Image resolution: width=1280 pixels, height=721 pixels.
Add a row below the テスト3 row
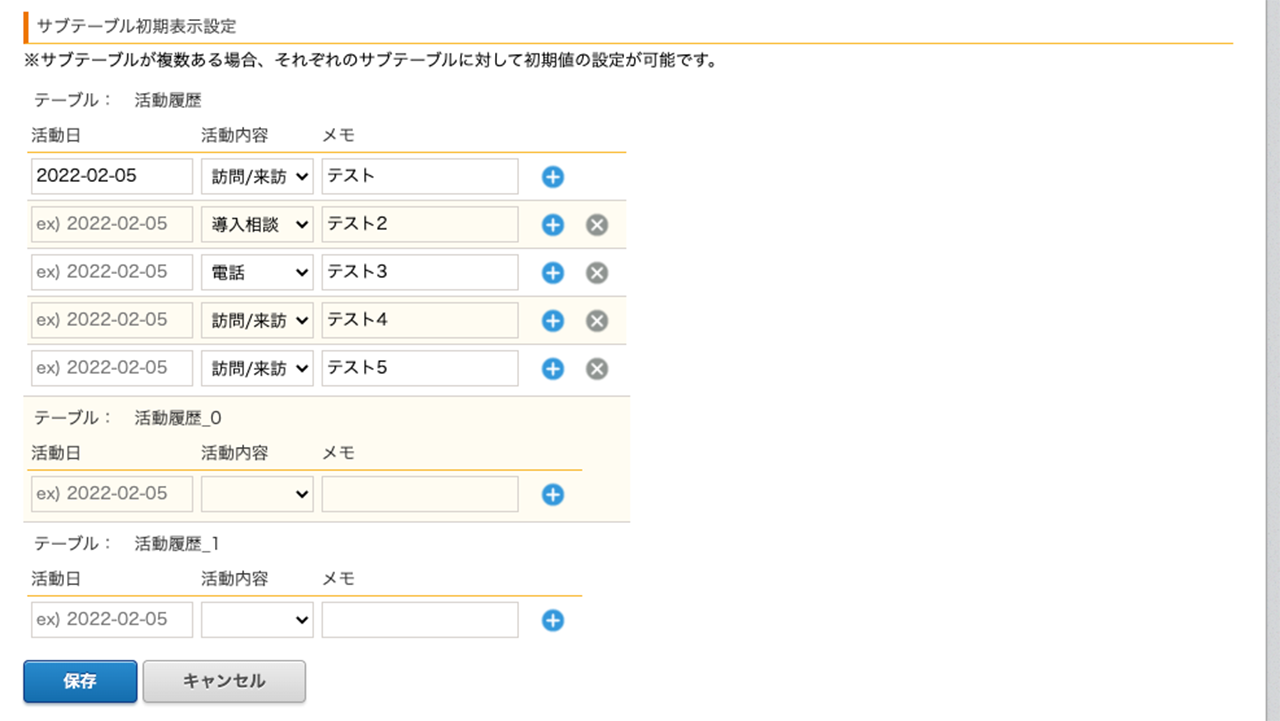pos(553,273)
